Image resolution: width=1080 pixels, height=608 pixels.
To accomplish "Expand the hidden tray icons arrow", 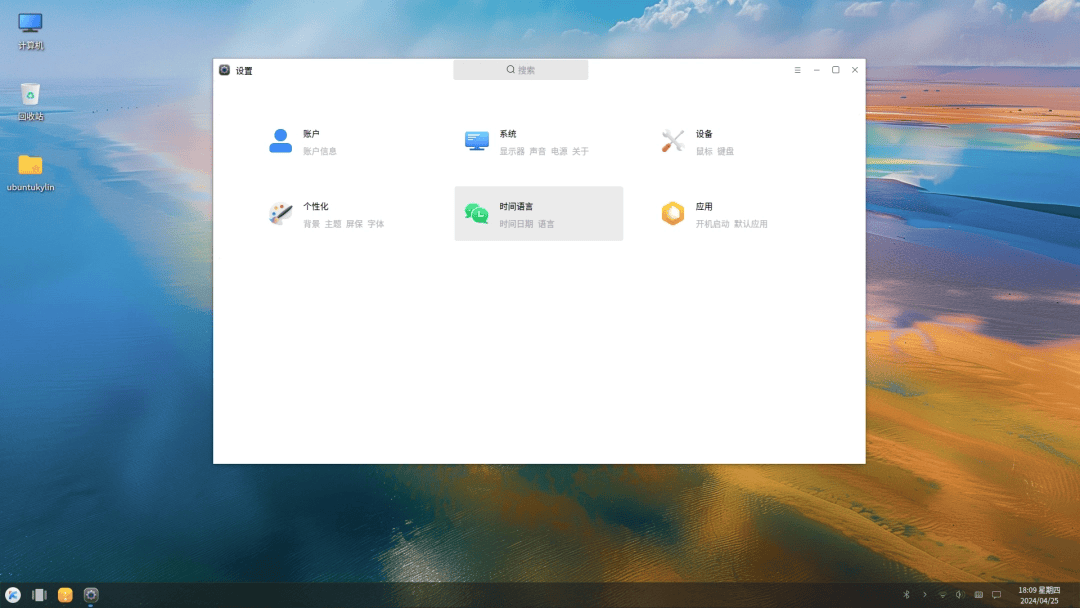I will 924,595.
